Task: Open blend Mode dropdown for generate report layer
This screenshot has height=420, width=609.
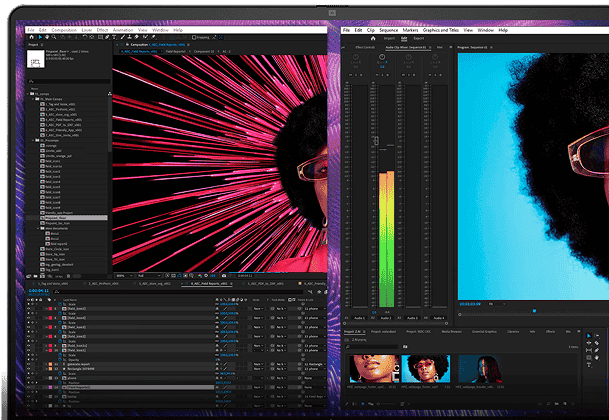Action: (258, 364)
